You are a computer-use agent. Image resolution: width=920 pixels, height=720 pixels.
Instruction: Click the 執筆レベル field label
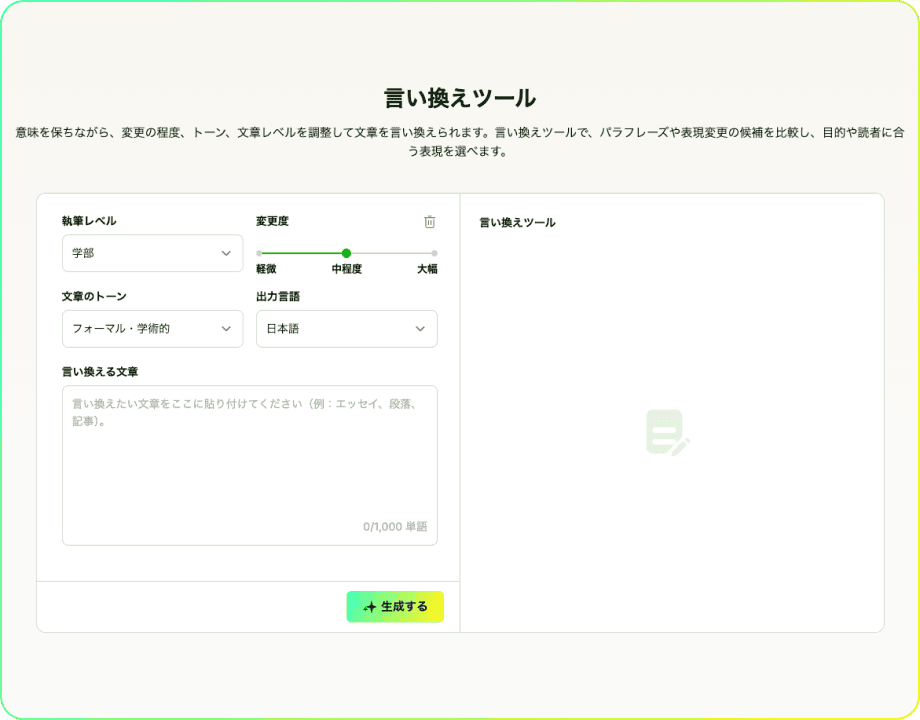(89, 221)
